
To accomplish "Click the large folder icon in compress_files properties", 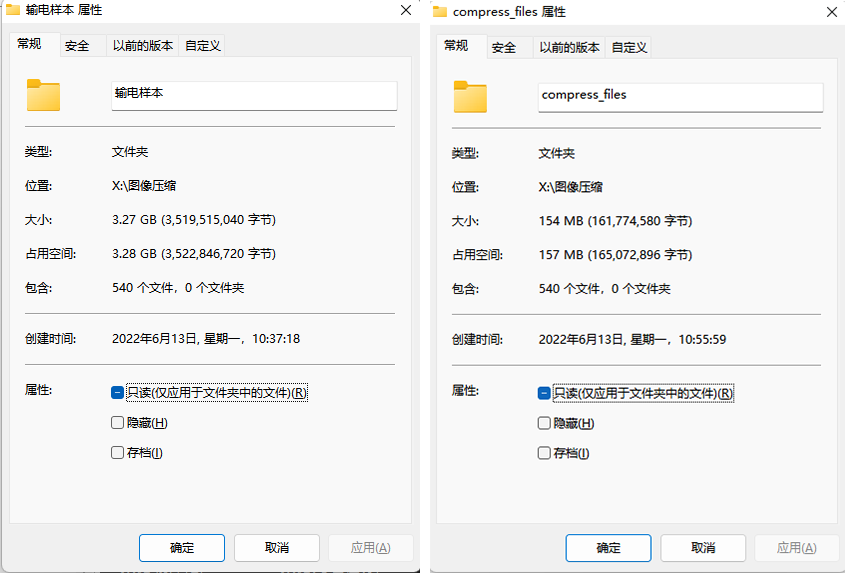I will 470,96.
